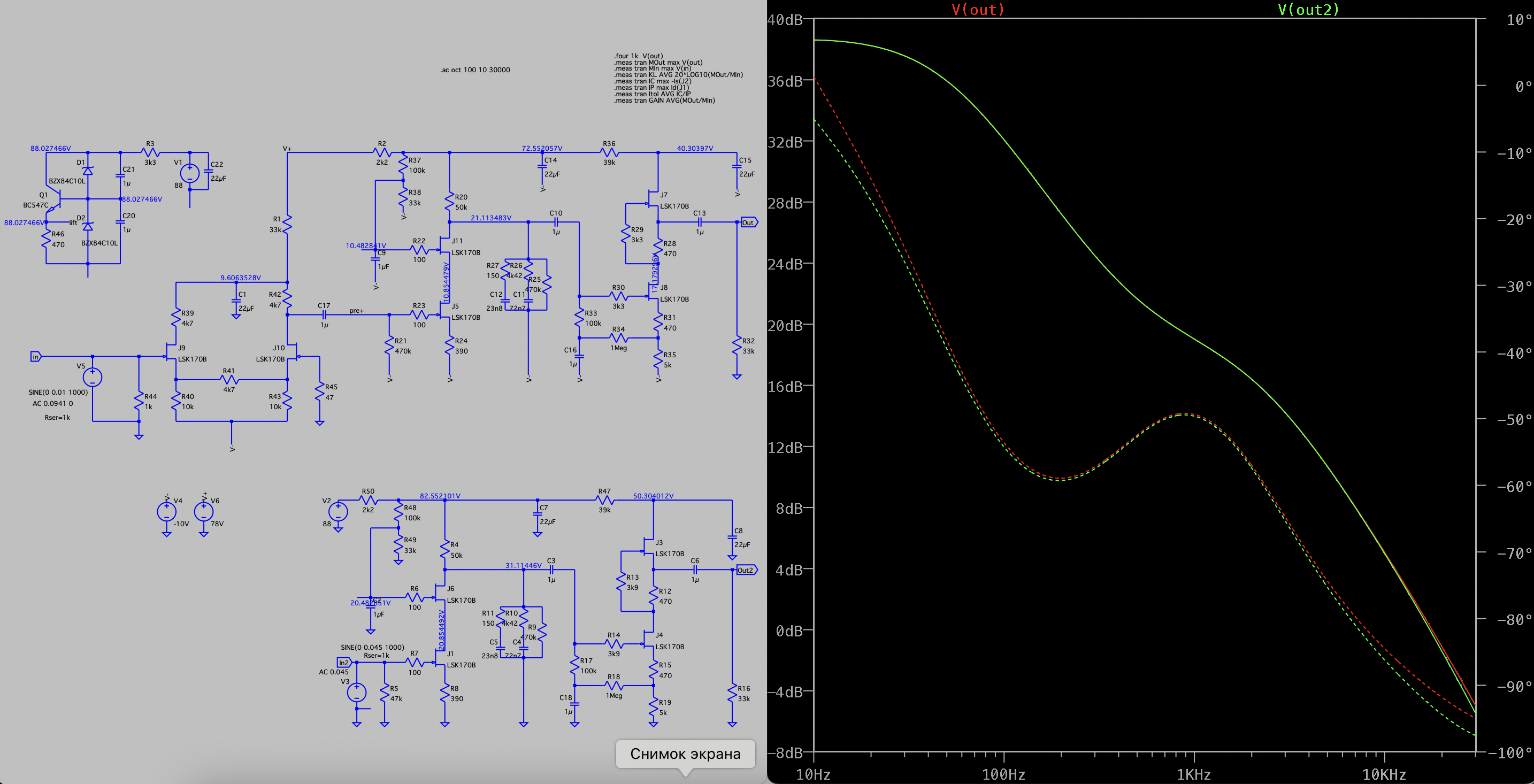This screenshot has width=1534, height=784.
Task: Select the J7 LSK170B JFET symbol
Action: coord(653,199)
